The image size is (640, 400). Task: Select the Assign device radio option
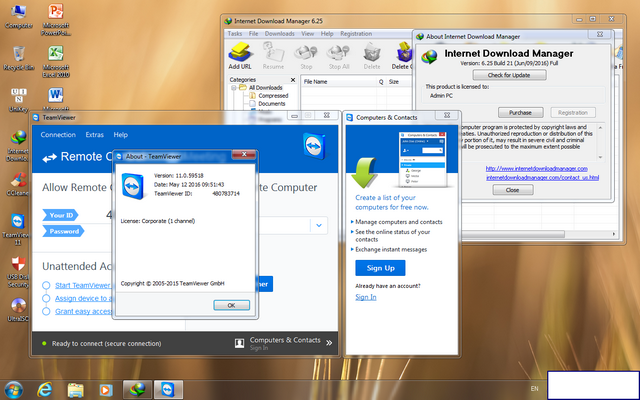46,298
